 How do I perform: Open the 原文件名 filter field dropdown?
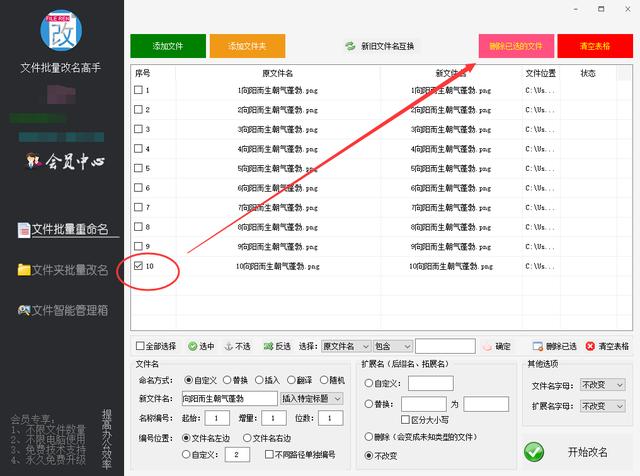point(345,346)
